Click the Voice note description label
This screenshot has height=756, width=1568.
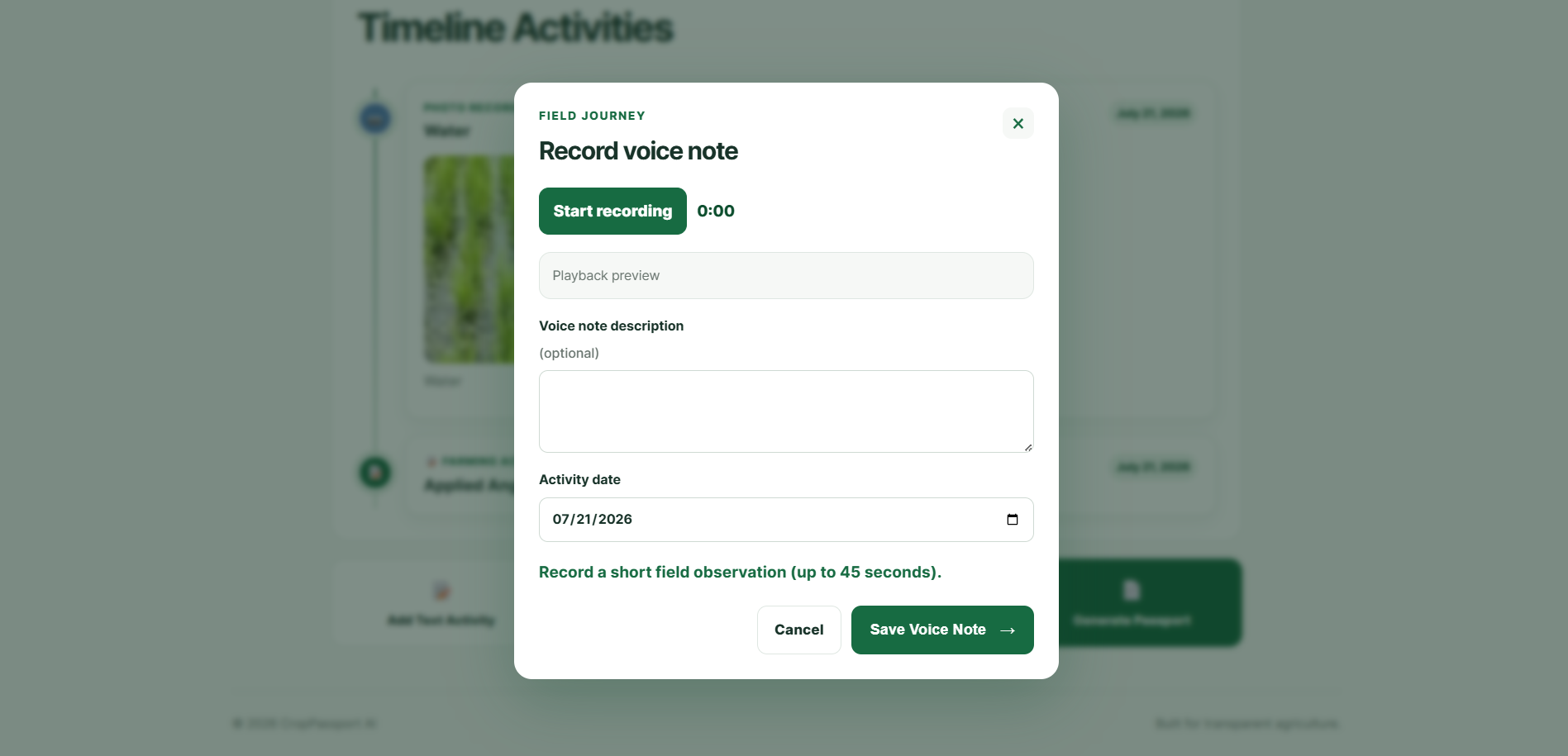click(611, 326)
